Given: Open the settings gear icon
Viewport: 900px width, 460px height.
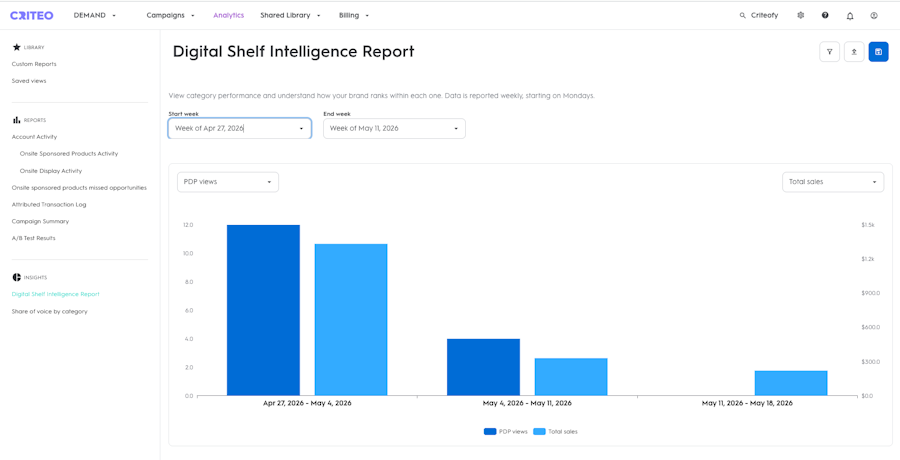Looking at the screenshot, I should tap(801, 16).
